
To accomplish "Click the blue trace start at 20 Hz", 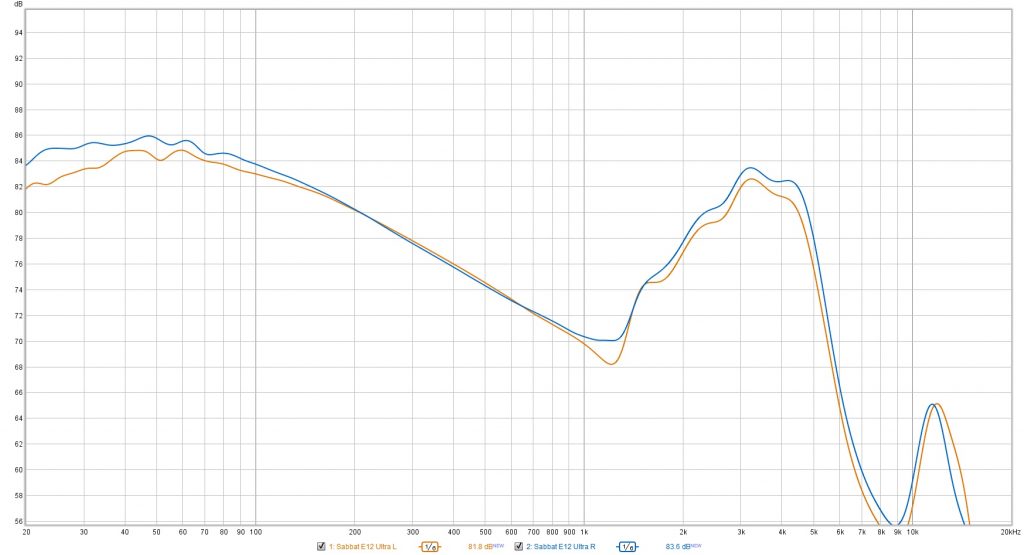I will [x=27, y=165].
